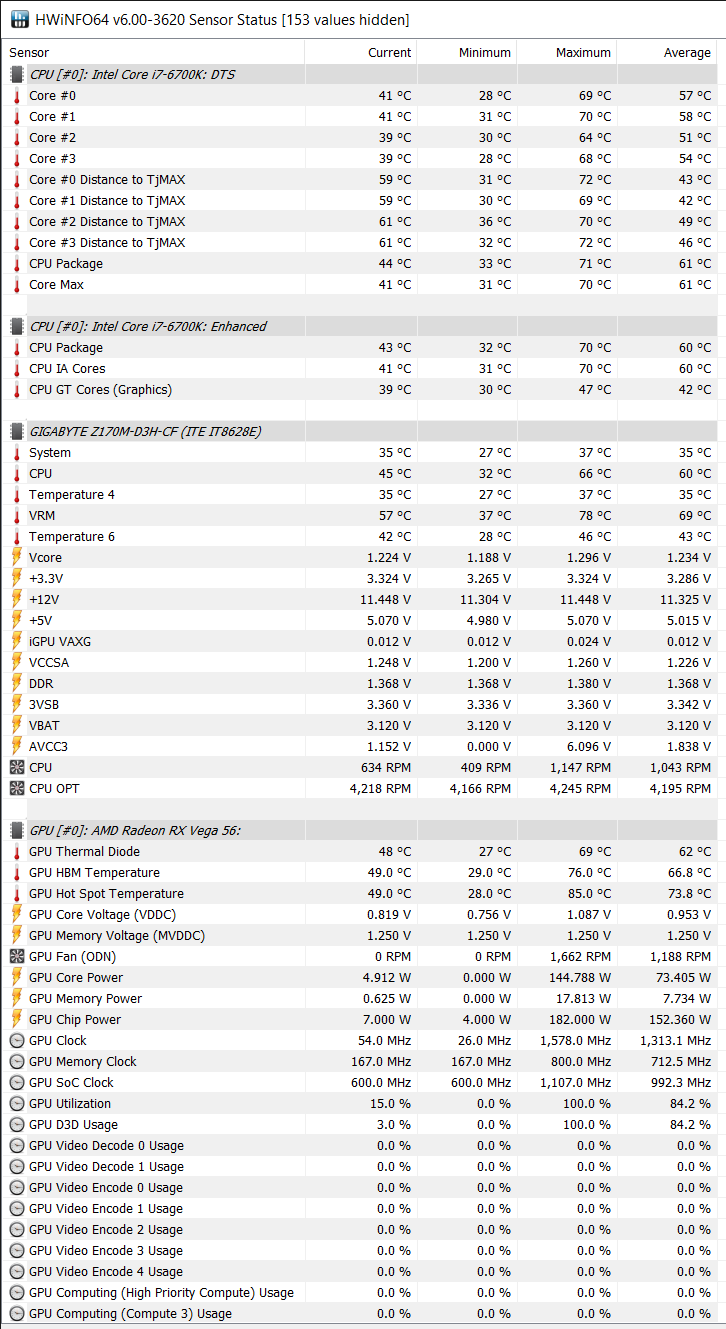Click the CPU Package label in DTS group

(66, 263)
